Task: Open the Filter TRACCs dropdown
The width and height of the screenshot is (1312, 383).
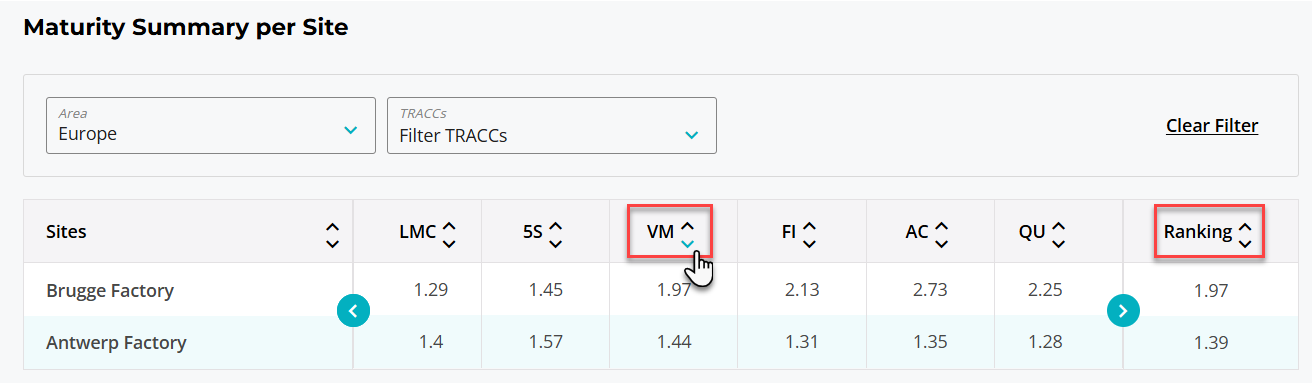Action: (552, 125)
